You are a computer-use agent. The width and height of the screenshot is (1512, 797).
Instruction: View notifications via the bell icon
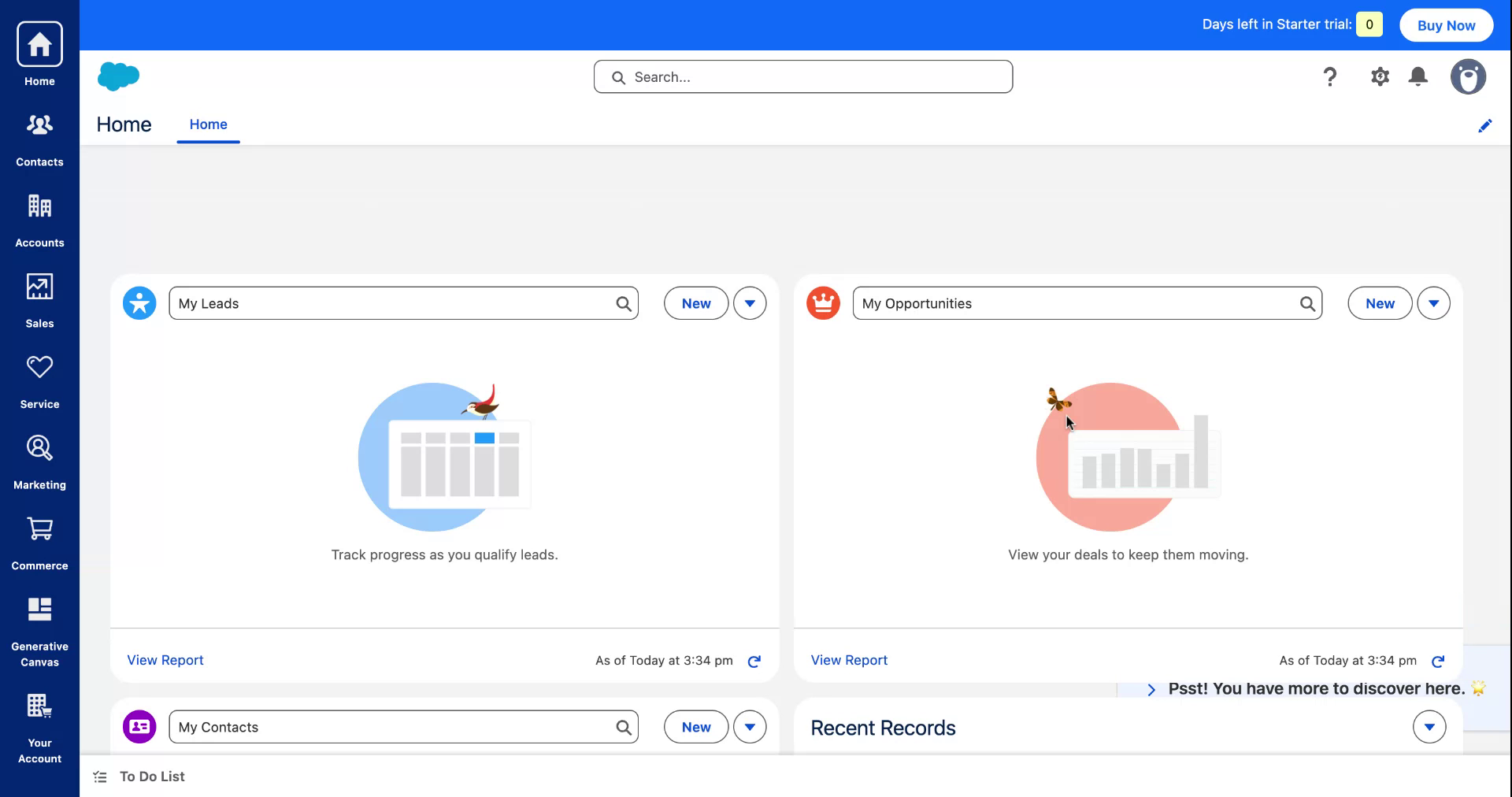coord(1417,76)
